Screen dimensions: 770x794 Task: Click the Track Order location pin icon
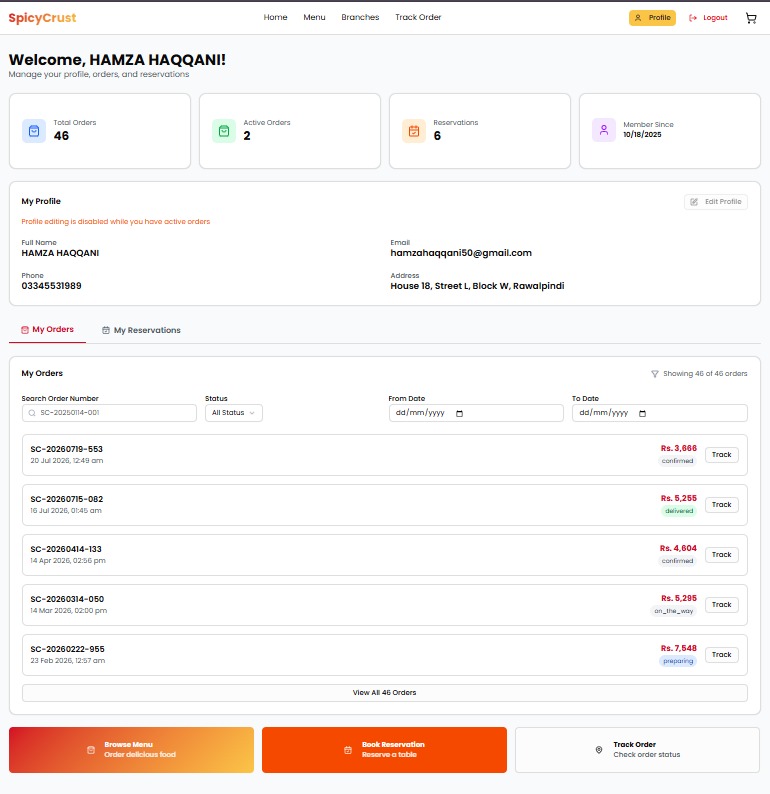[599, 749]
